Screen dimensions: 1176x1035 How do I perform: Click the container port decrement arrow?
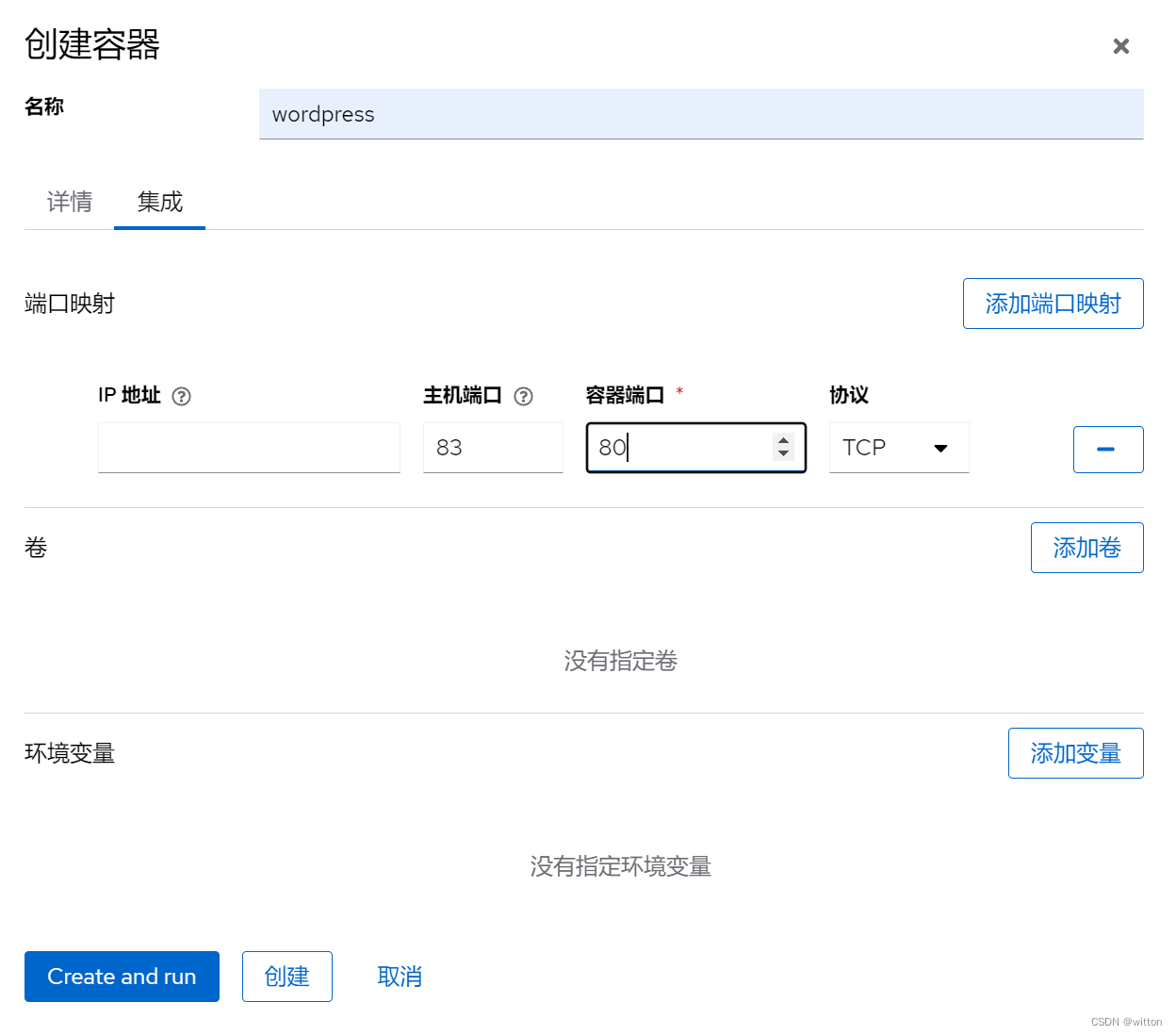point(784,455)
